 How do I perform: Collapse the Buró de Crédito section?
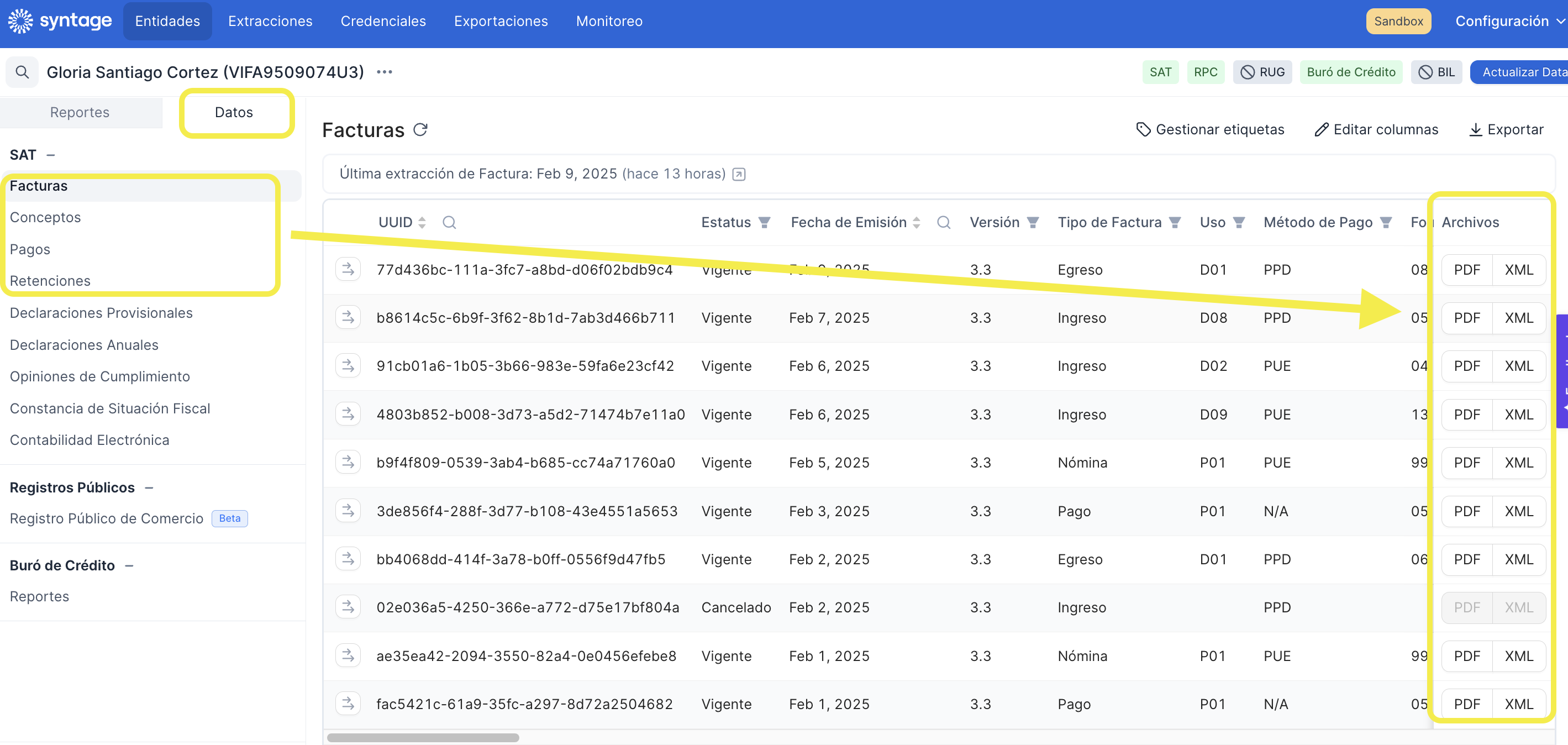click(x=129, y=565)
